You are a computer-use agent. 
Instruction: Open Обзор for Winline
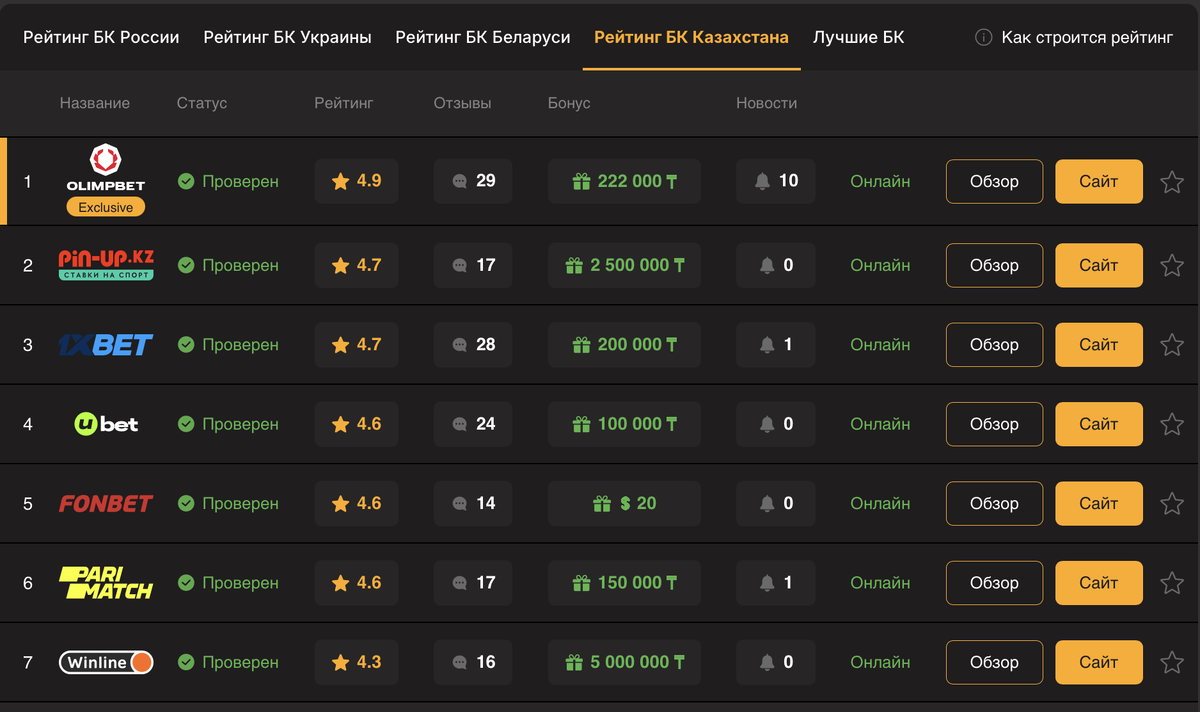point(995,662)
